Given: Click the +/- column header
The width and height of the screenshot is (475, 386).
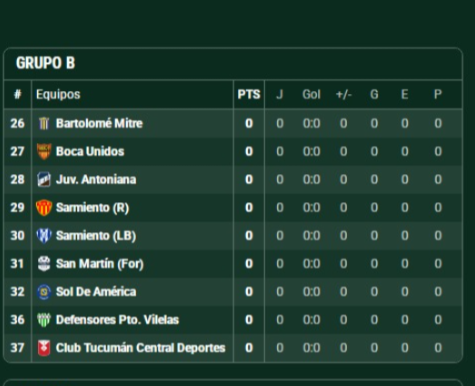Looking at the screenshot, I should (x=343, y=95).
